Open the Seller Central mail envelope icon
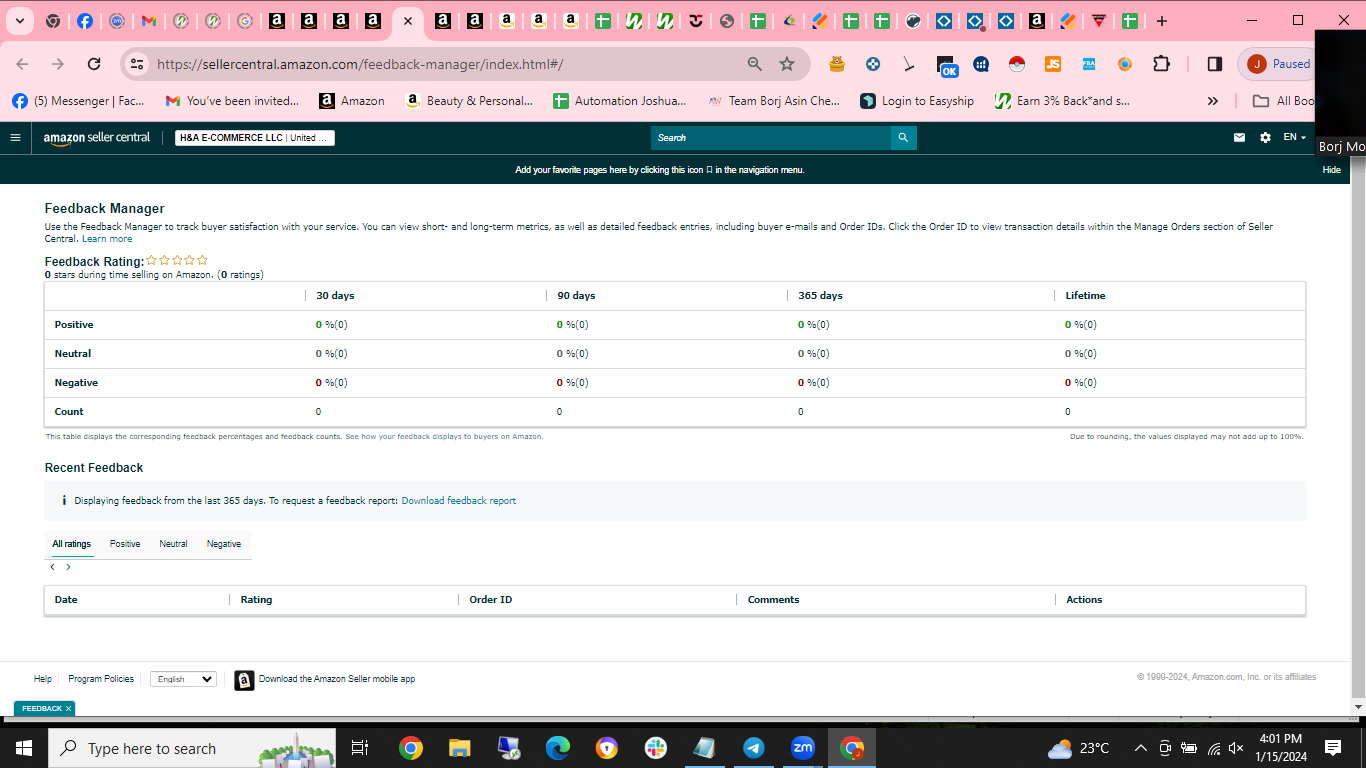Screen dimensions: 1366x768 click(x=1240, y=138)
